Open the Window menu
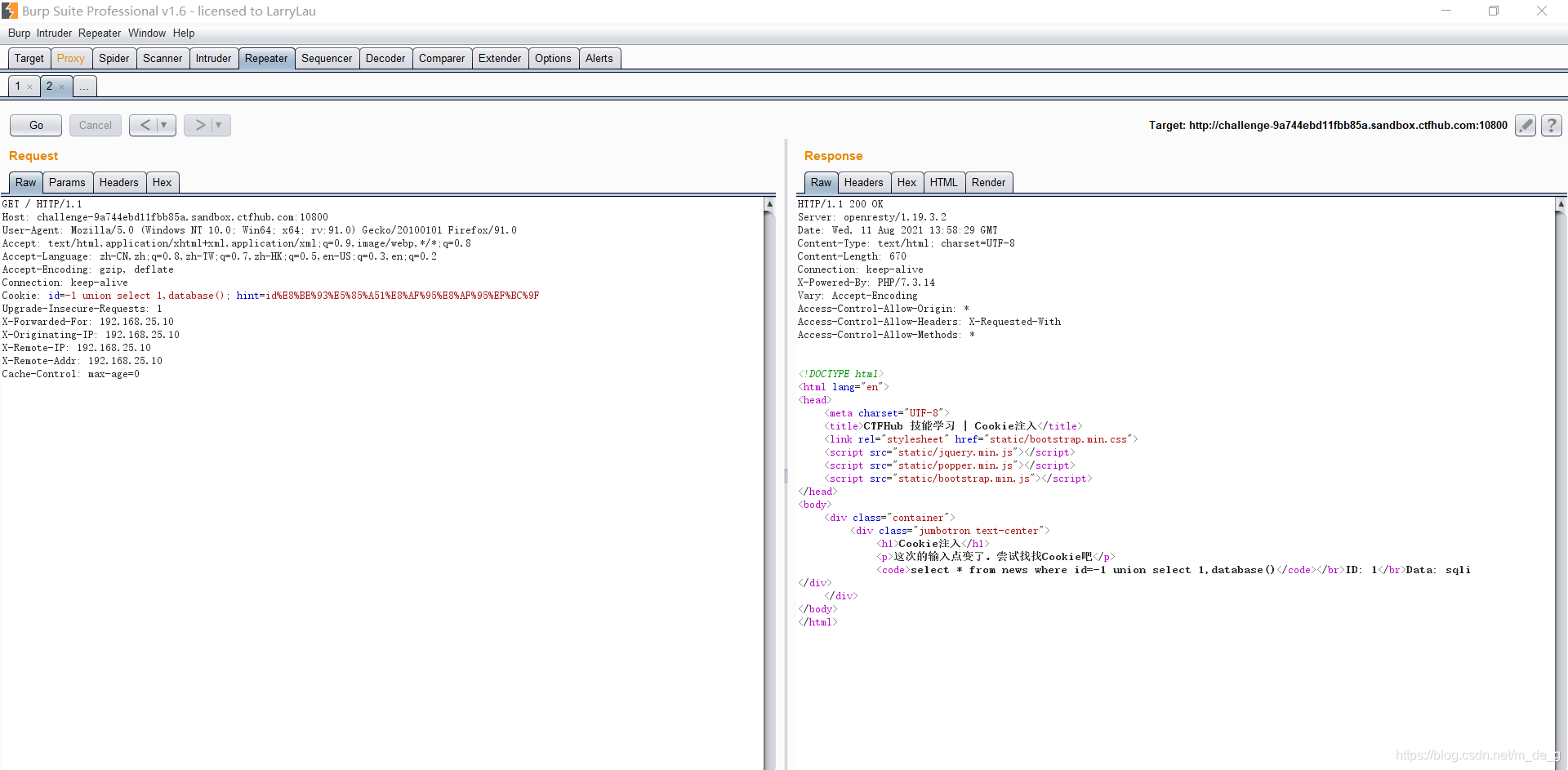 click(147, 33)
